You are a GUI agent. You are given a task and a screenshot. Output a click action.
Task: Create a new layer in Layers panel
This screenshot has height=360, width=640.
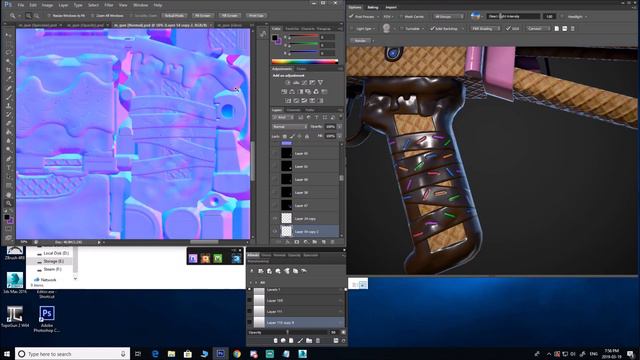point(324,242)
